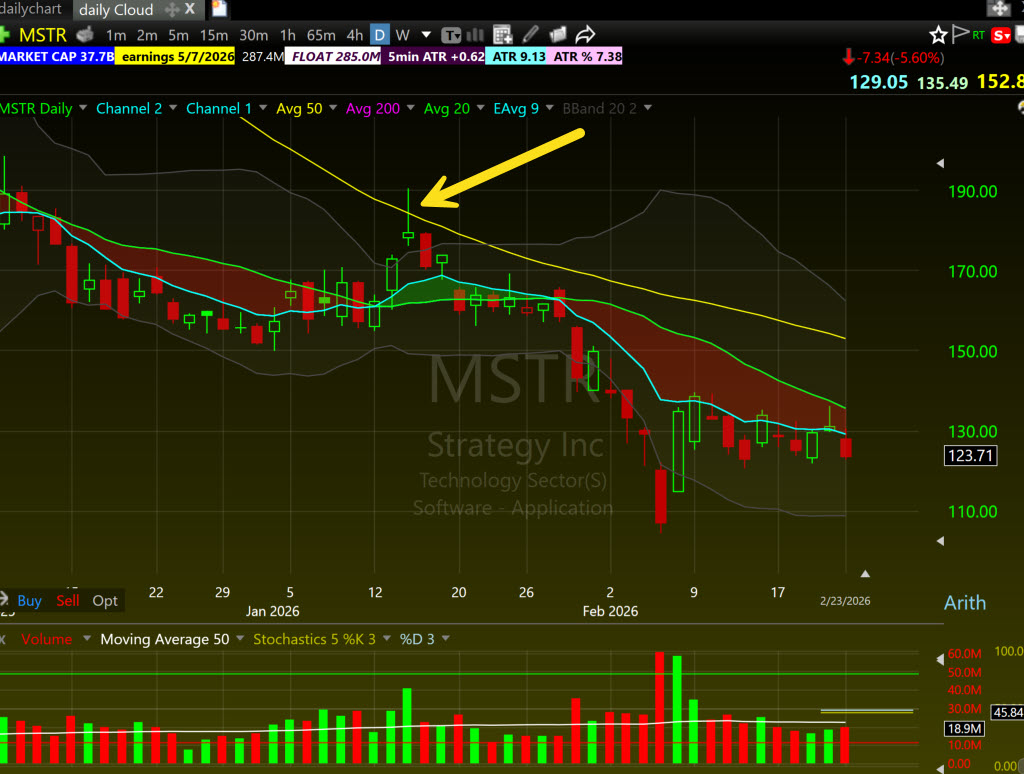Open the folder save-chart icon

pyautogui.click(x=558, y=35)
